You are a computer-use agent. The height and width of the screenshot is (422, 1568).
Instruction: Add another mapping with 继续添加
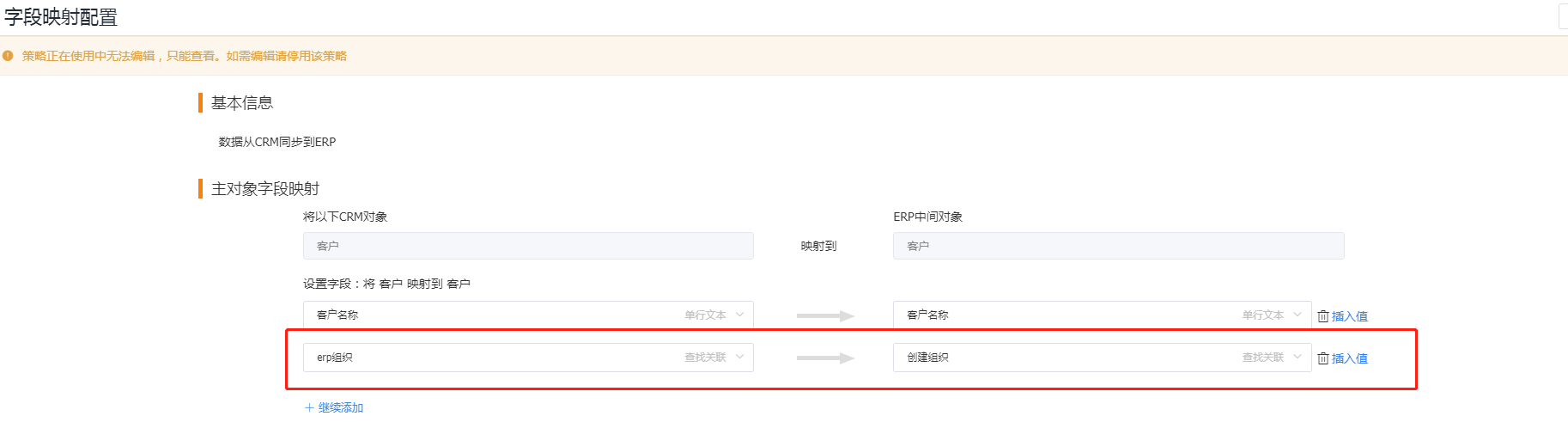(334, 407)
